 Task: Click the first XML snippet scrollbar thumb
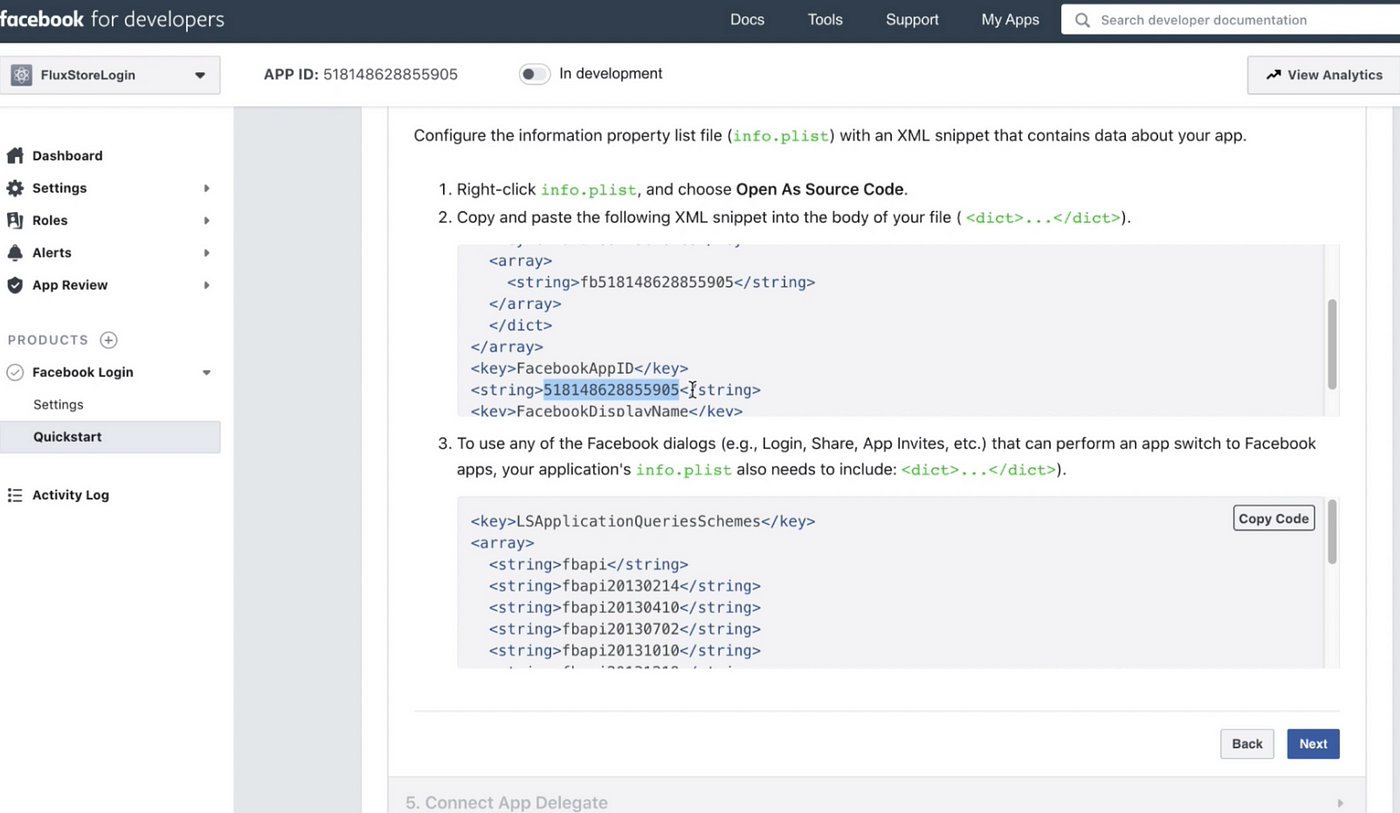click(1332, 344)
